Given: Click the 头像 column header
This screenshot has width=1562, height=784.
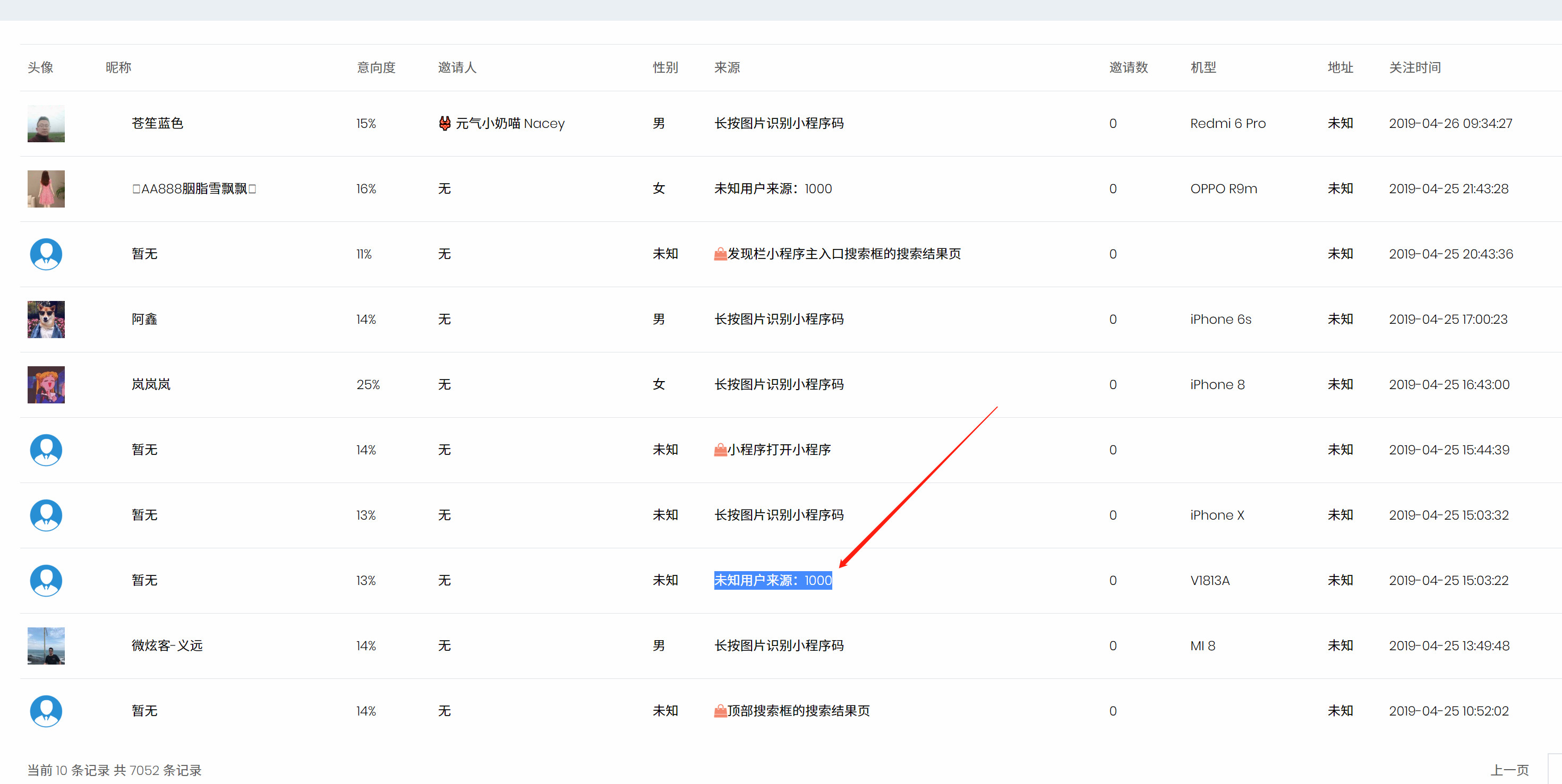Looking at the screenshot, I should click(40, 67).
